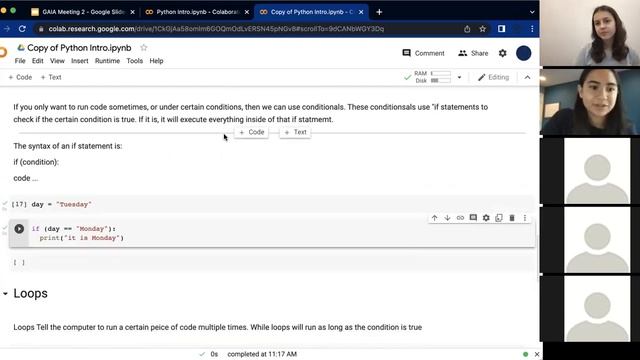Image resolution: width=640 pixels, height=360 pixels.
Task: Share the notebook
Action: pyautogui.click(x=473, y=53)
